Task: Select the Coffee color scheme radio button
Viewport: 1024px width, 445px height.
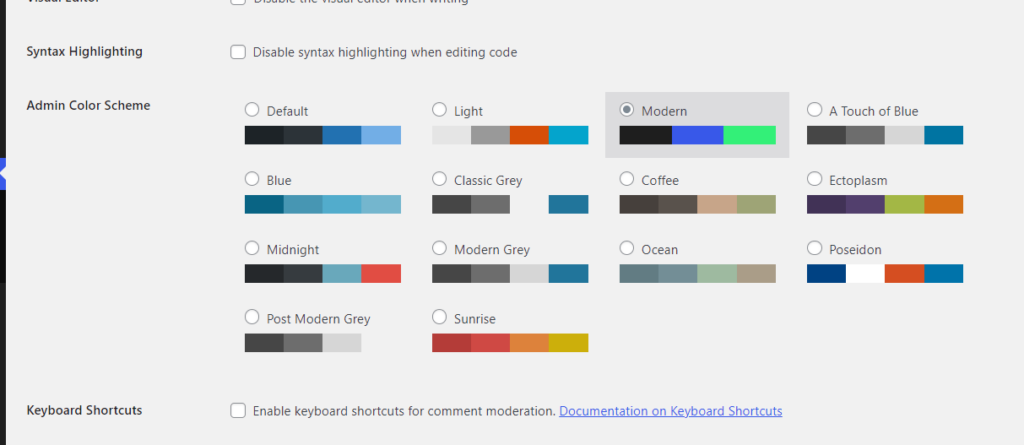Action: tap(627, 178)
